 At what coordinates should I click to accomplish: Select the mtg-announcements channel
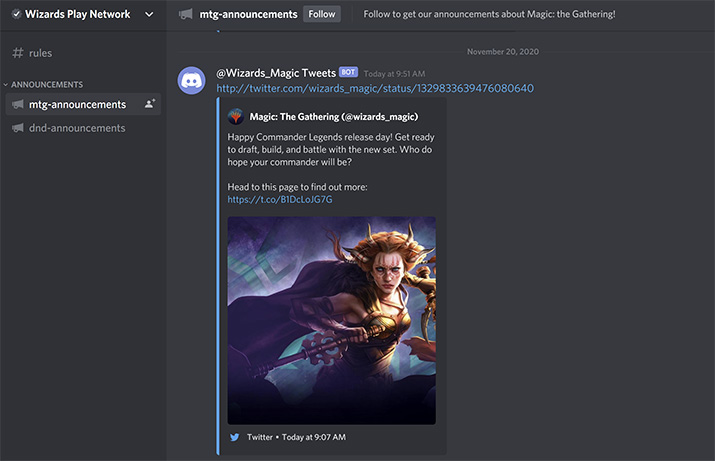pyautogui.click(x=83, y=104)
